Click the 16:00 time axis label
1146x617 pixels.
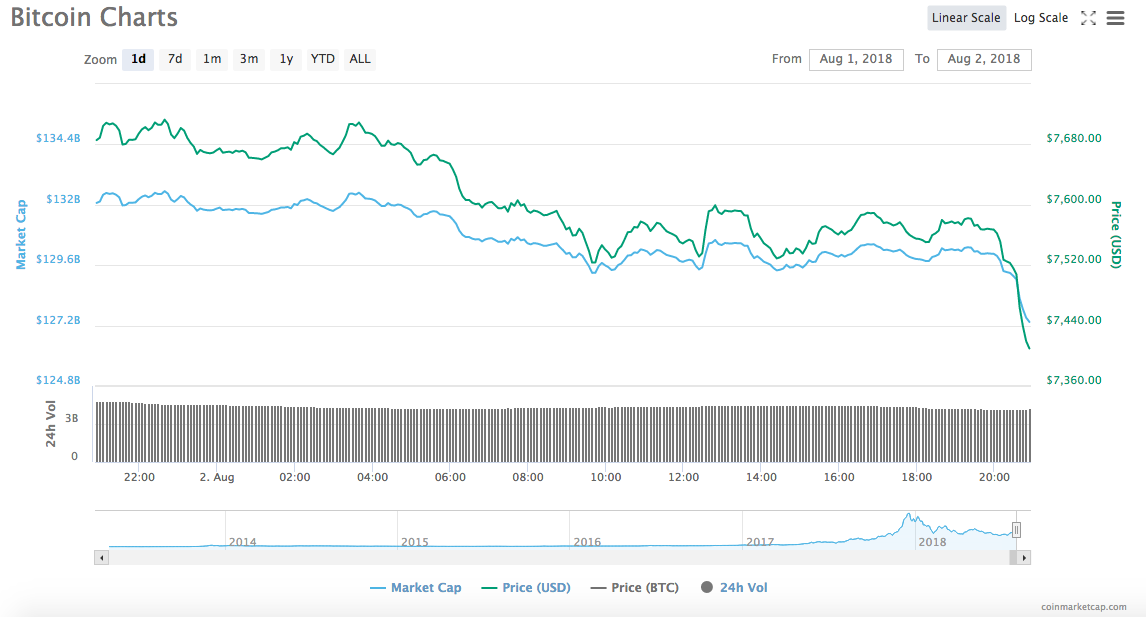coord(839,477)
